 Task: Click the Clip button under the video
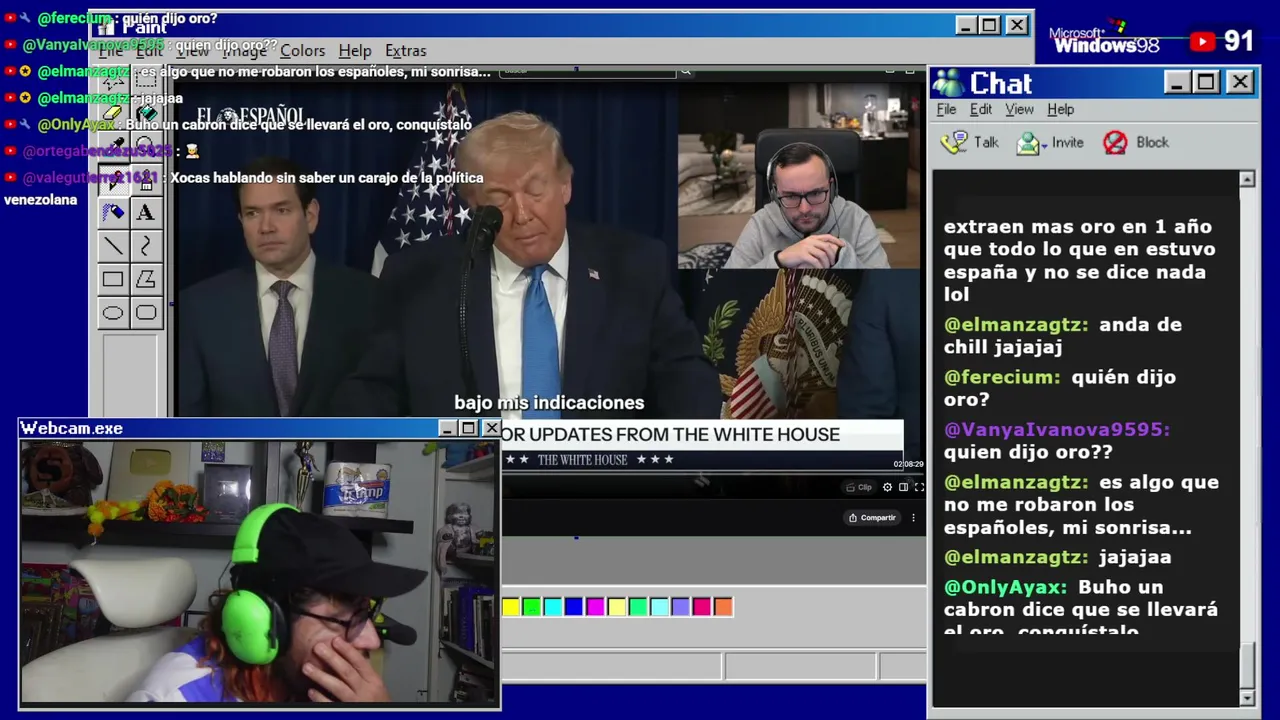pos(859,487)
